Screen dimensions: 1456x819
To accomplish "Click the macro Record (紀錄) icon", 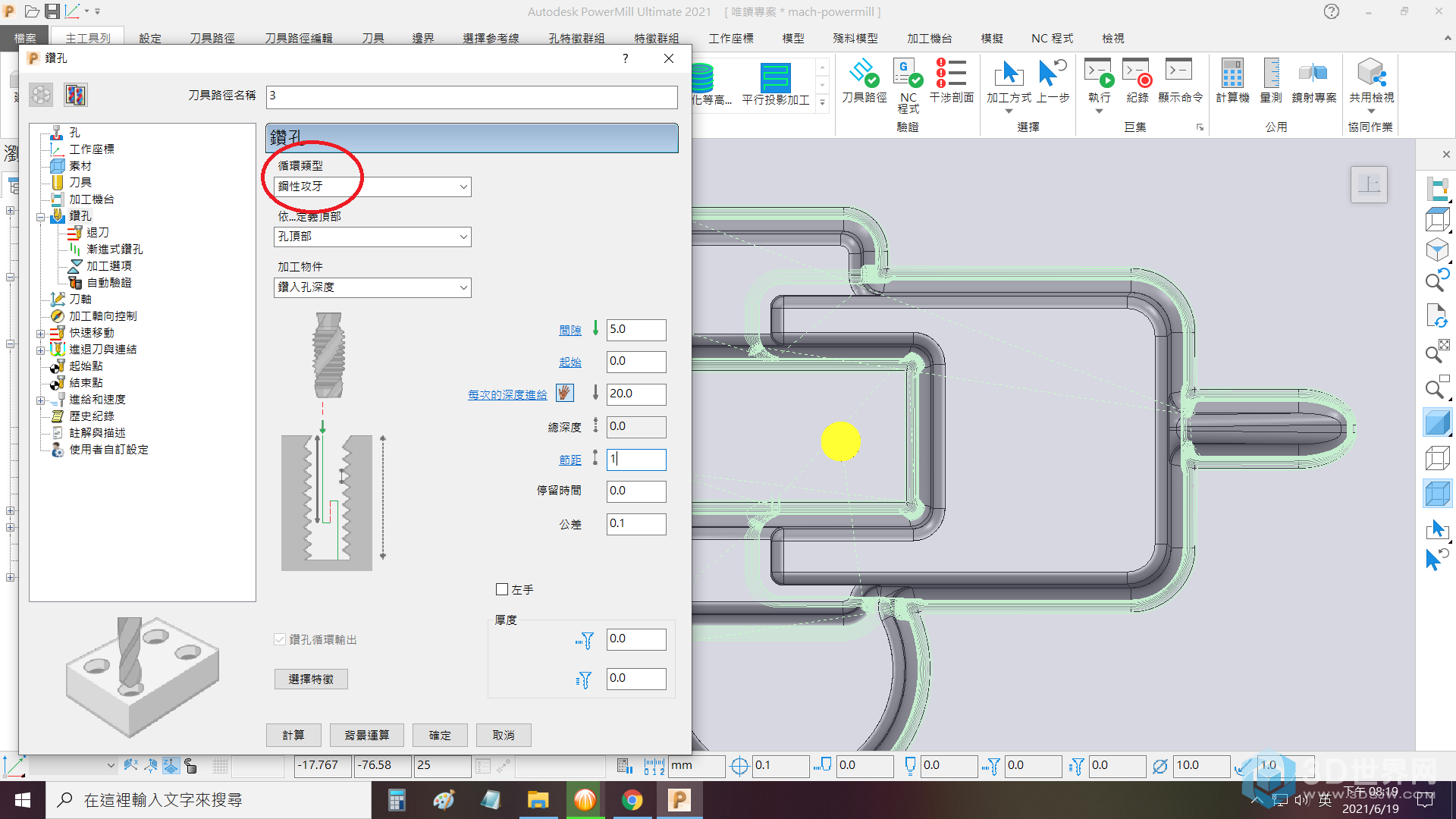I will [x=1137, y=74].
